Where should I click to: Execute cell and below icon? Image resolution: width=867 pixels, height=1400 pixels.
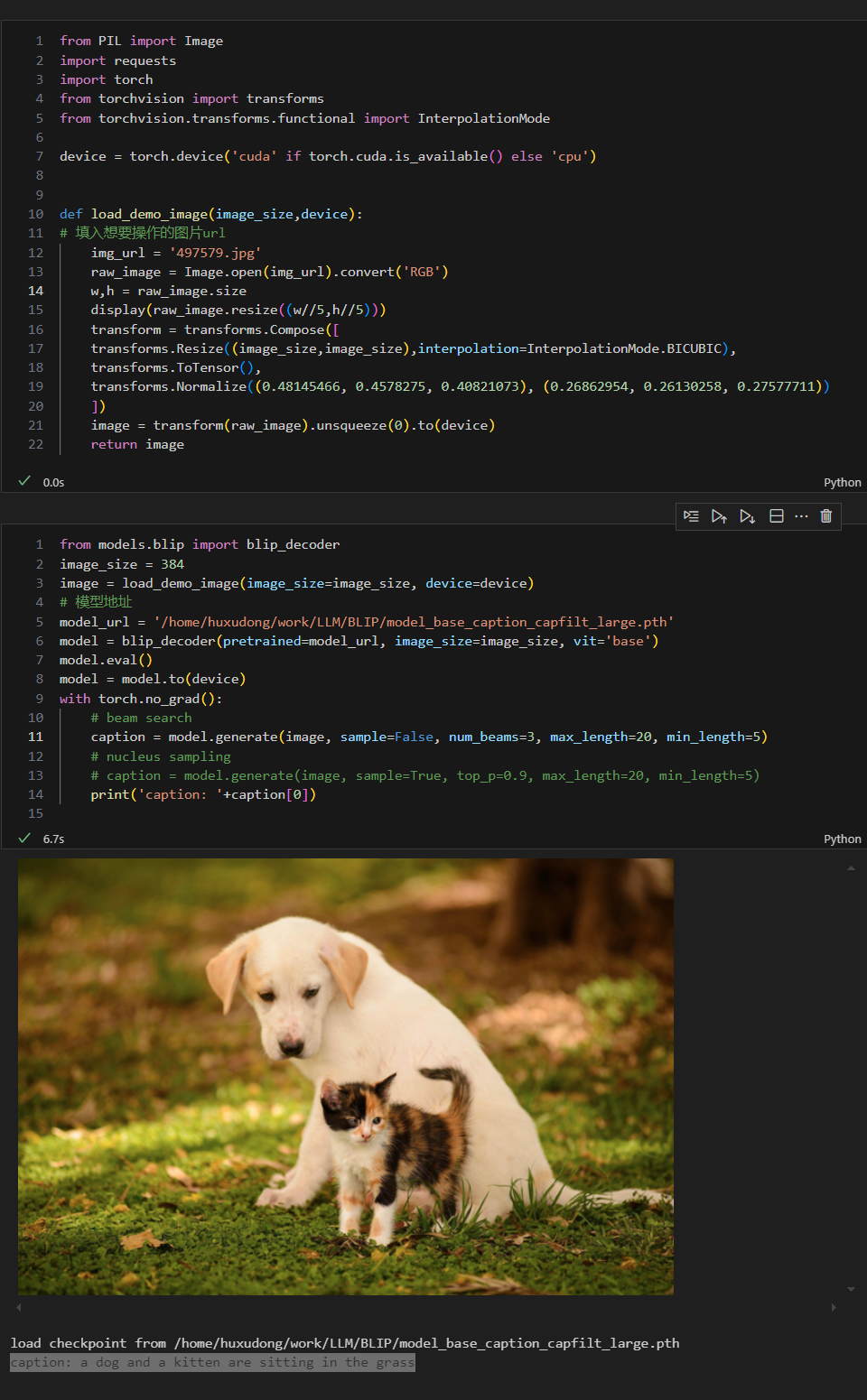pyautogui.click(x=747, y=516)
